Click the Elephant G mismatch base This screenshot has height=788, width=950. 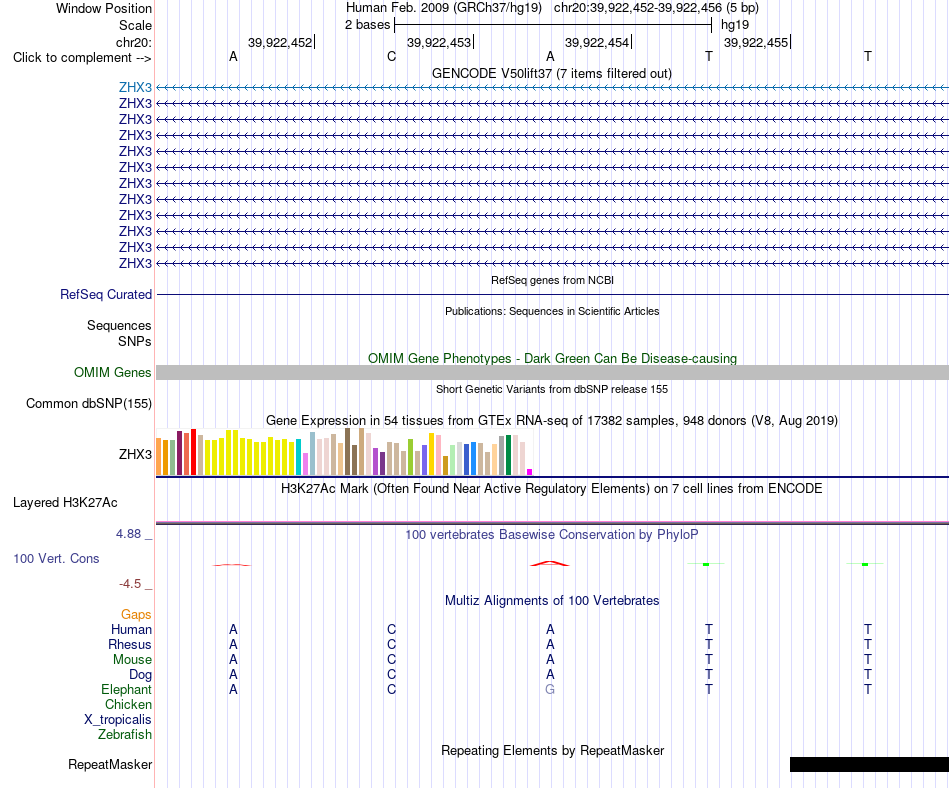(x=550, y=690)
